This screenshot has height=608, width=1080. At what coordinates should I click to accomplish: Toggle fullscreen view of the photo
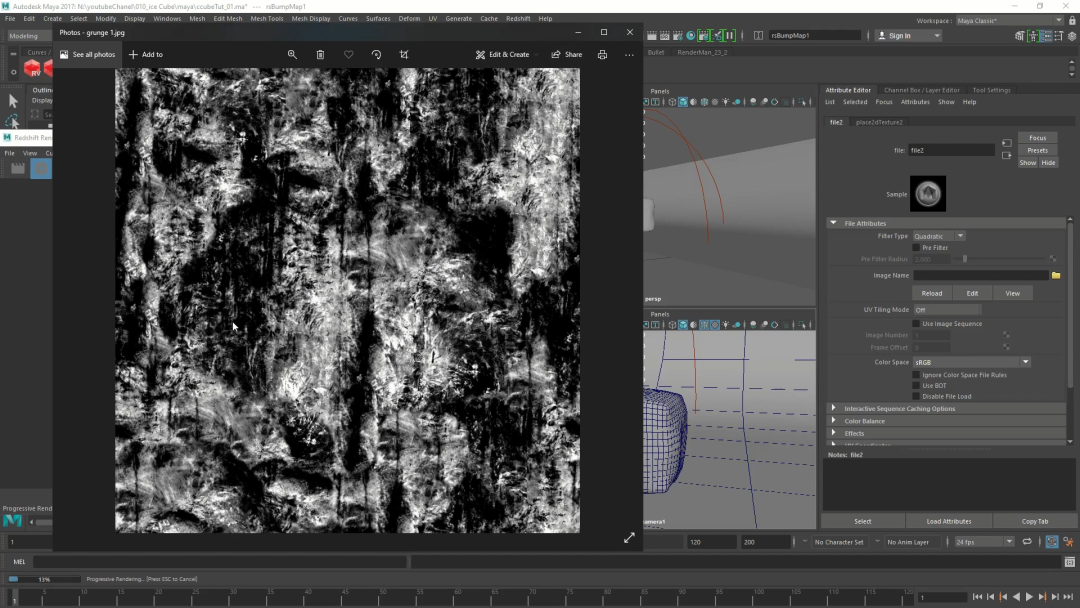click(x=629, y=538)
